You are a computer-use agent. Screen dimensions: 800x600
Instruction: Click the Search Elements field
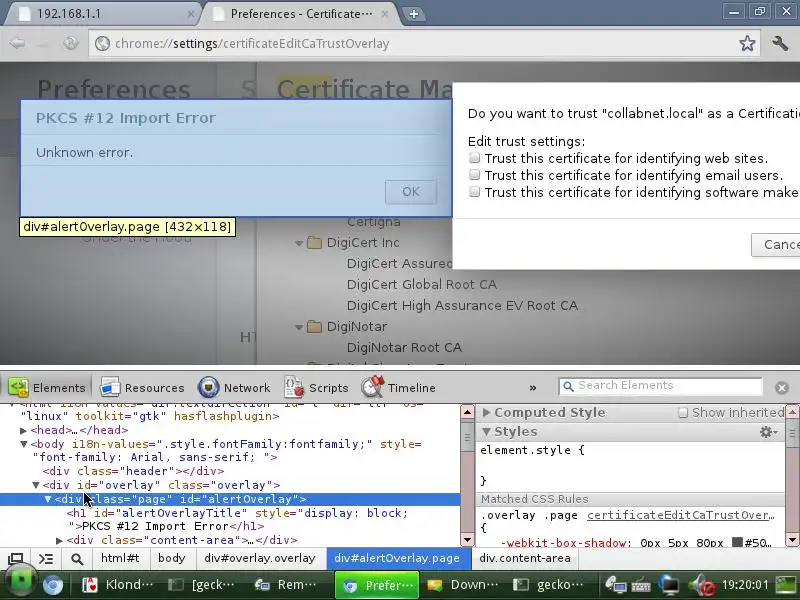coord(660,386)
